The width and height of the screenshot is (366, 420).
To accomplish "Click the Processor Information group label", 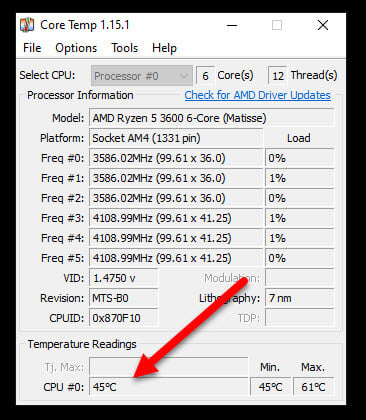I will 80,95.
